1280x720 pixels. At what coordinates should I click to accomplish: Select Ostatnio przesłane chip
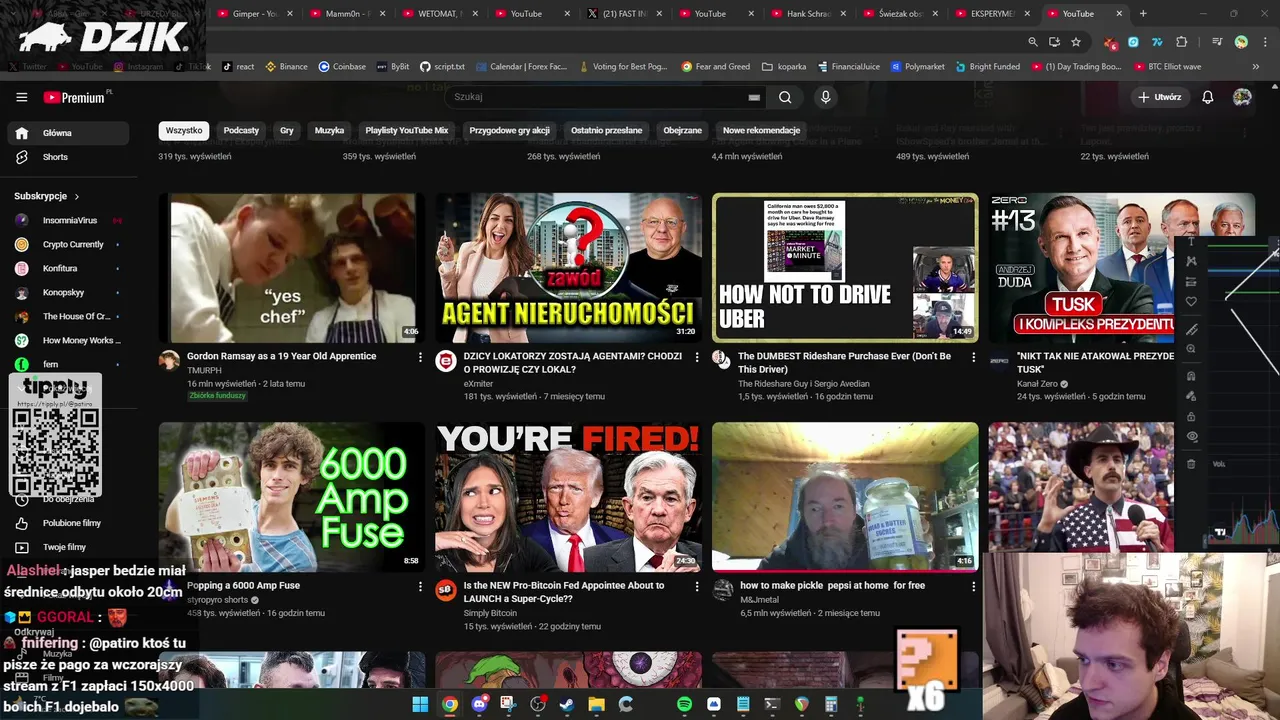pyautogui.click(x=606, y=130)
